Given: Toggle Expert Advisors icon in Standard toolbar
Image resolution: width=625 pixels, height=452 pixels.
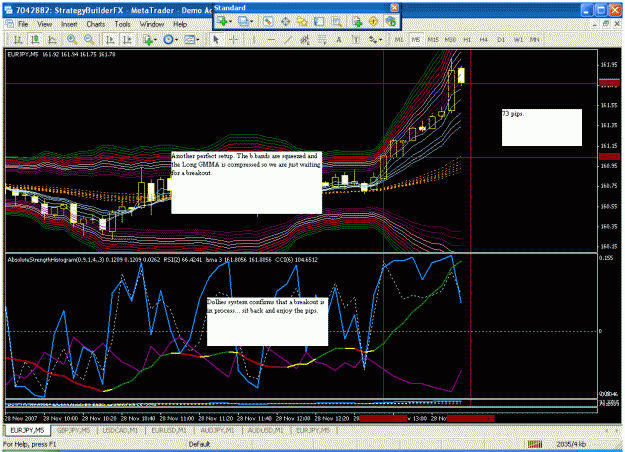Looking at the screenshot, I should point(391,22).
